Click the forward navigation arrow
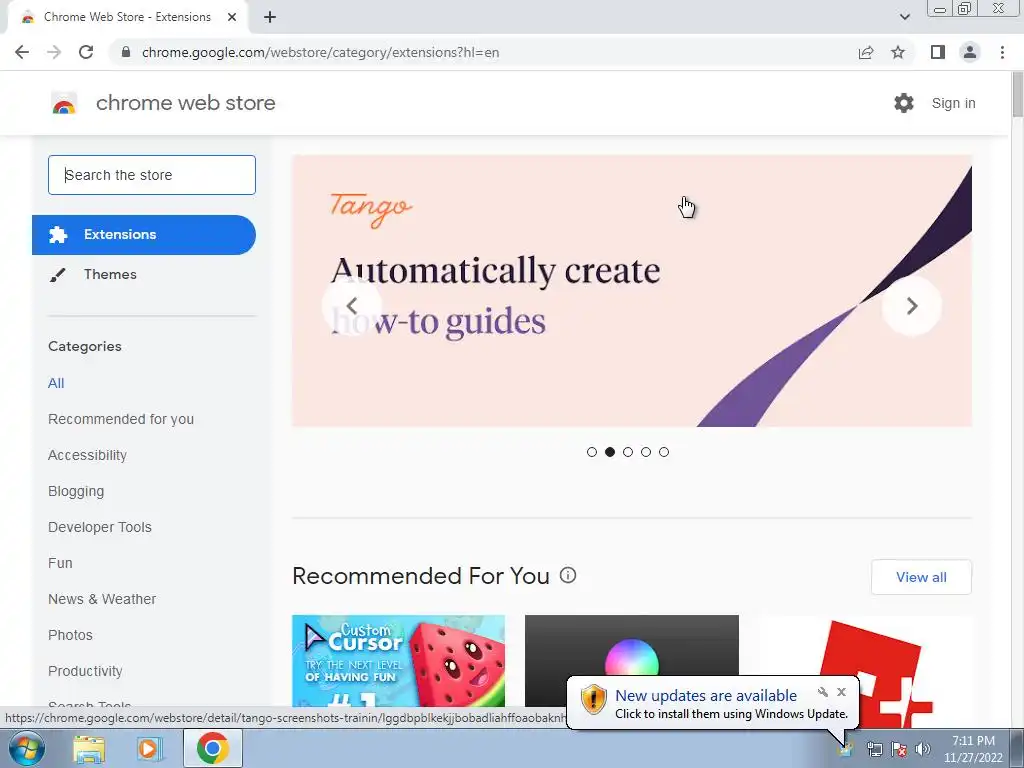The image size is (1024, 768). (x=54, y=52)
